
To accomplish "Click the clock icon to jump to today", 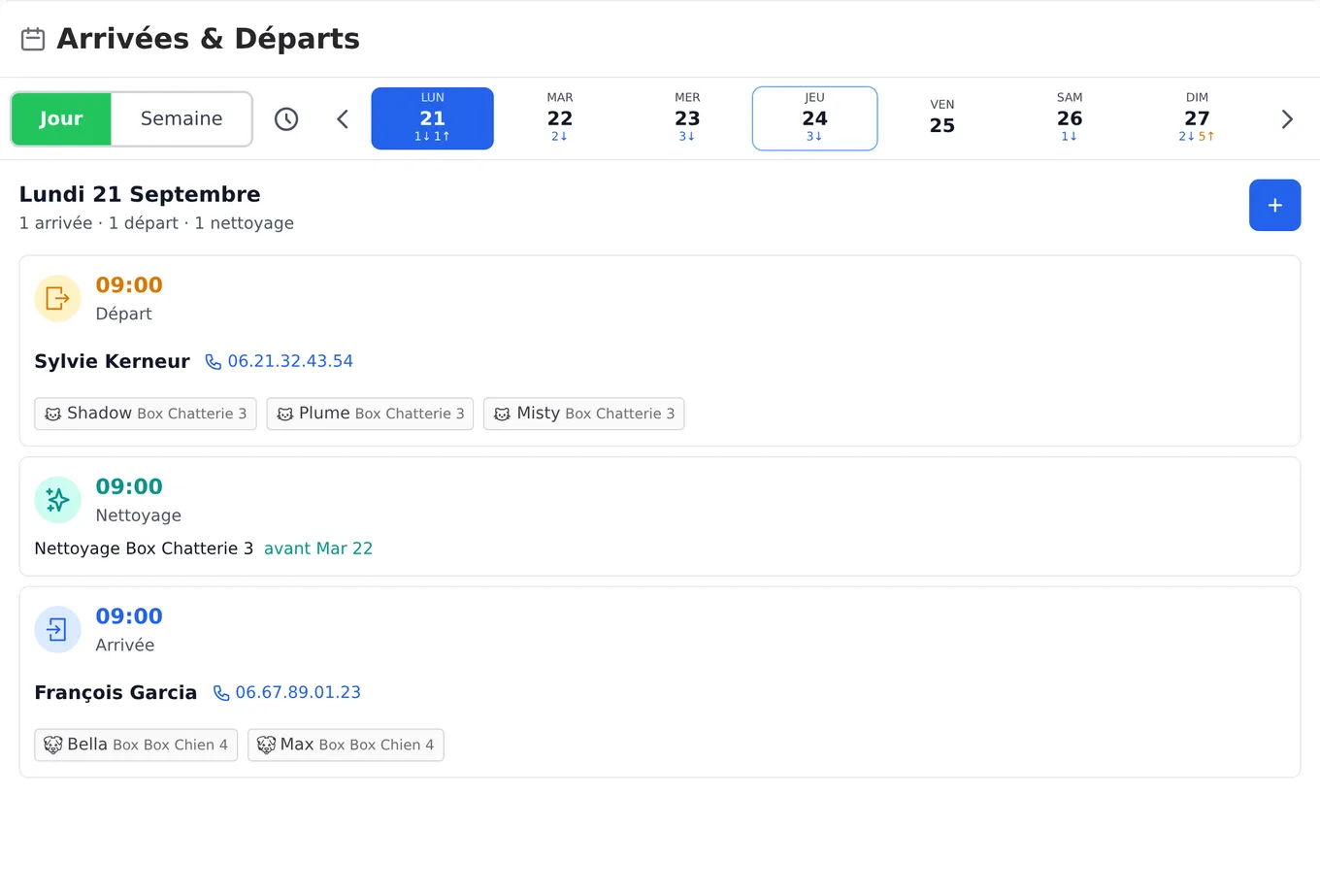I will pyautogui.click(x=286, y=118).
